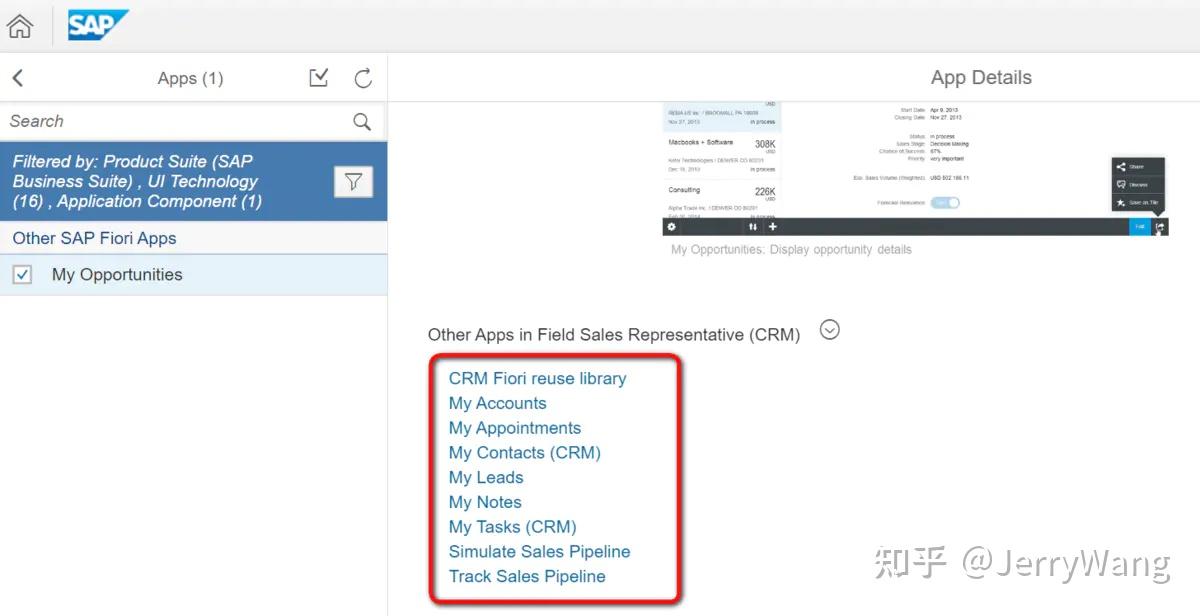
Task: Click the sort icon in the footer toolbar
Action: 752,227
